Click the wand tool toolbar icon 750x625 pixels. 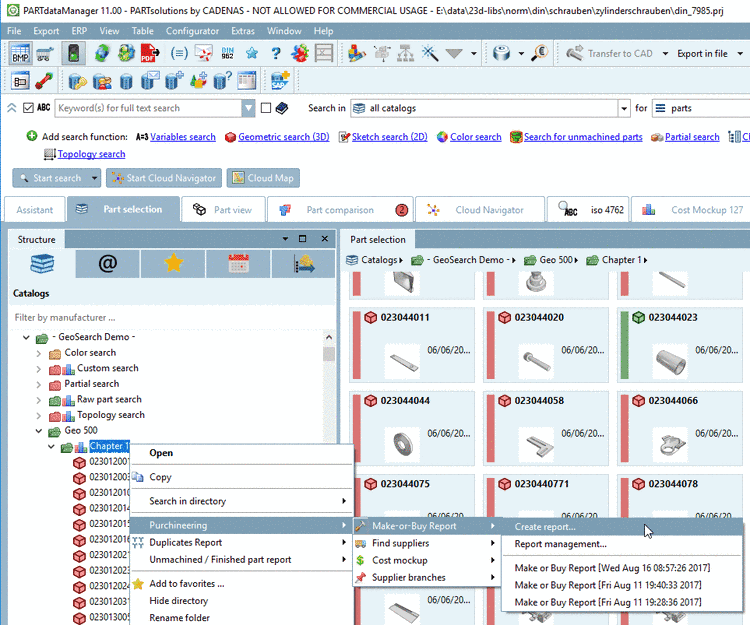(430, 53)
